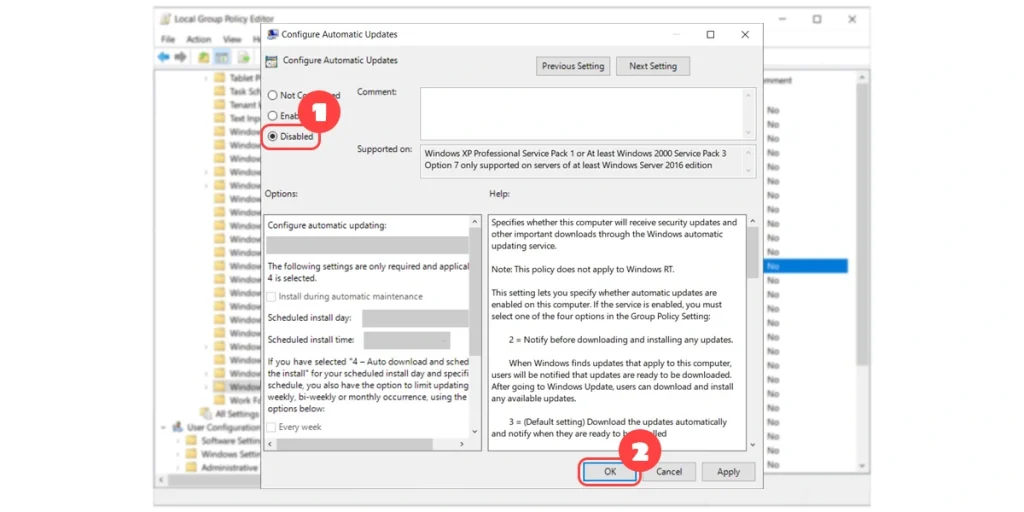
Task: Click the export list toolbar icon
Action: click(x=244, y=57)
